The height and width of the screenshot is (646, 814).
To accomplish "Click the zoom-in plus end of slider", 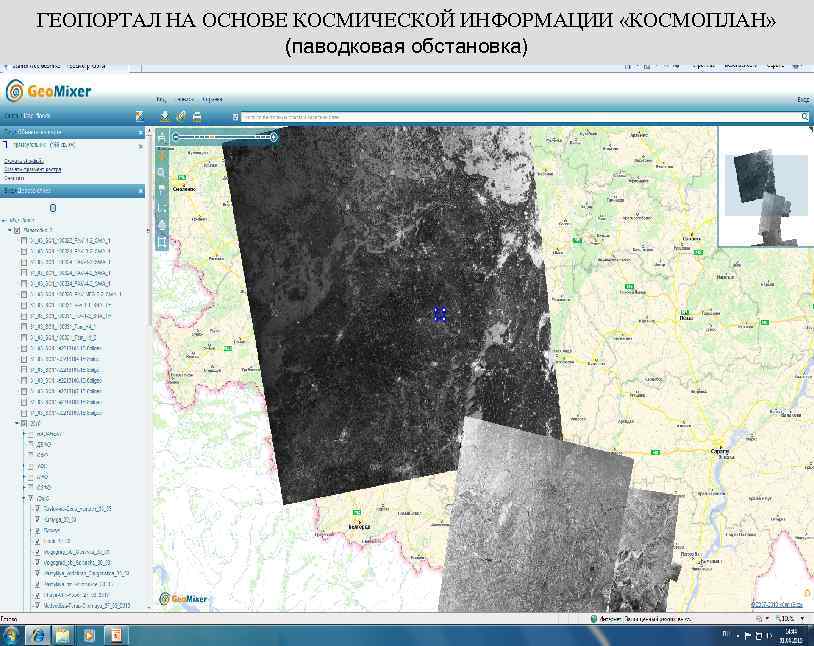I will (x=274, y=137).
